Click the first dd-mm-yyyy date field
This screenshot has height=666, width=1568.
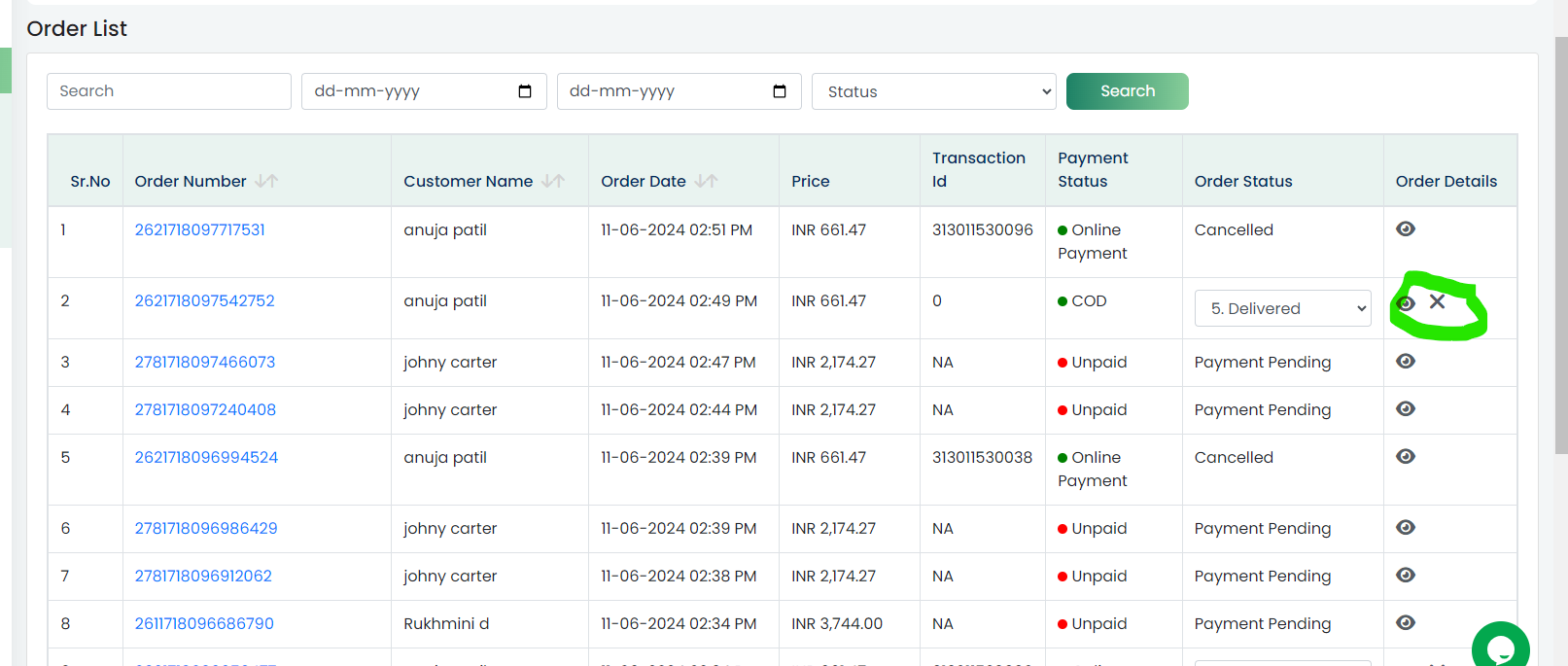pyautogui.click(x=424, y=91)
